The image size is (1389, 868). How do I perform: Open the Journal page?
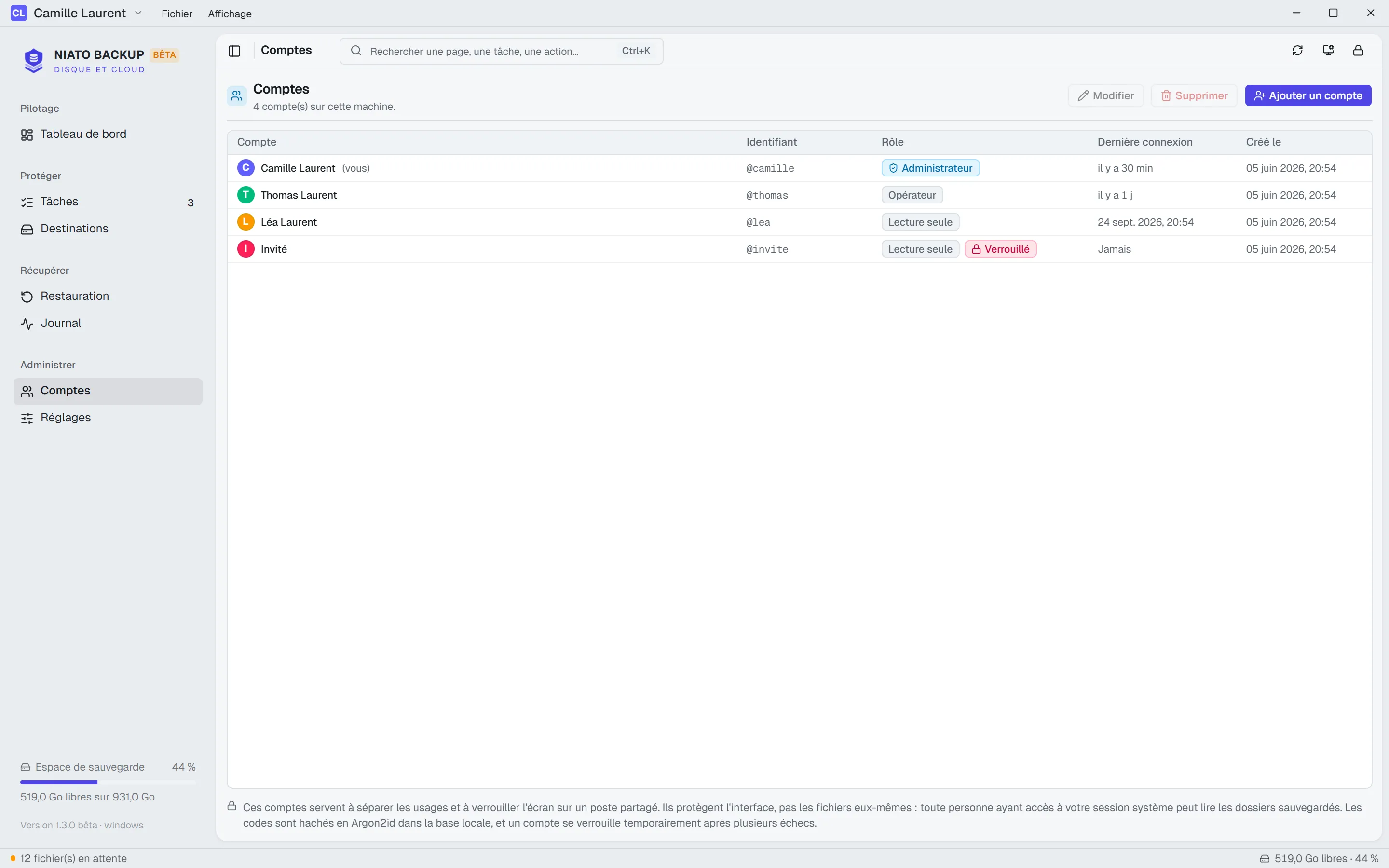click(x=108, y=323)
